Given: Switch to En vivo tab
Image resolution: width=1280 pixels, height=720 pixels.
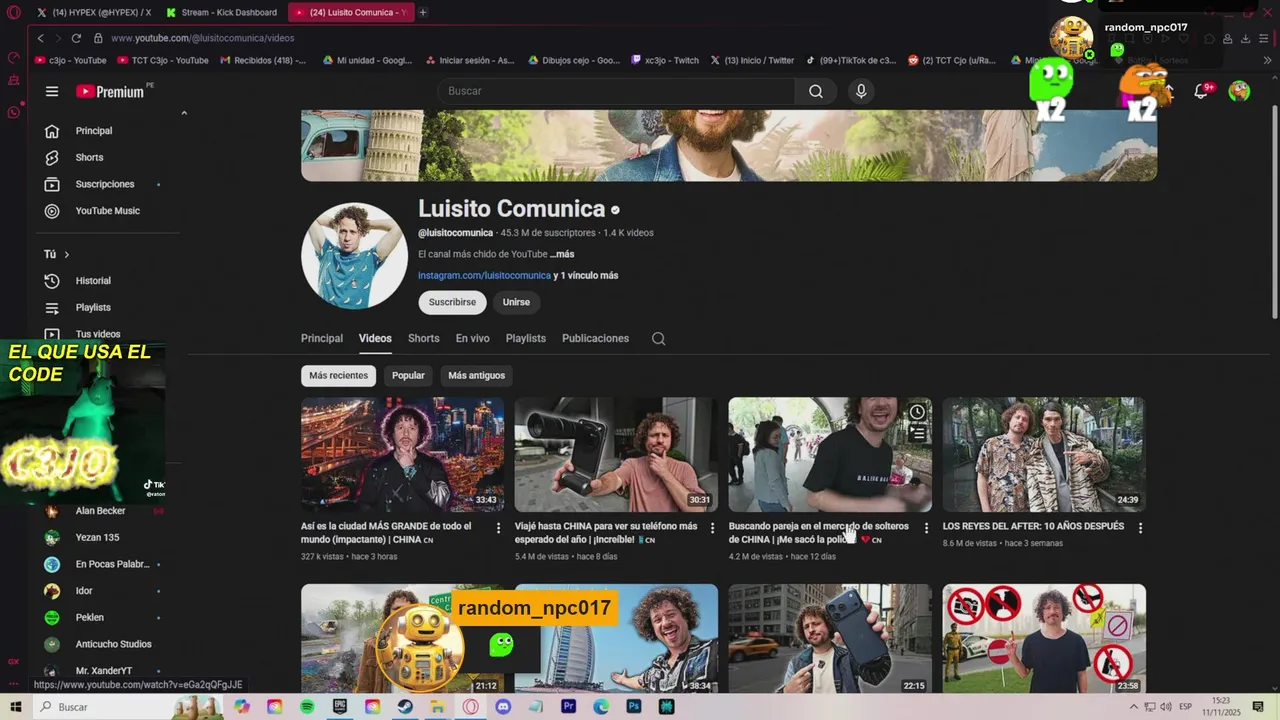Looking at the screenshot, I should pos(473,339).
